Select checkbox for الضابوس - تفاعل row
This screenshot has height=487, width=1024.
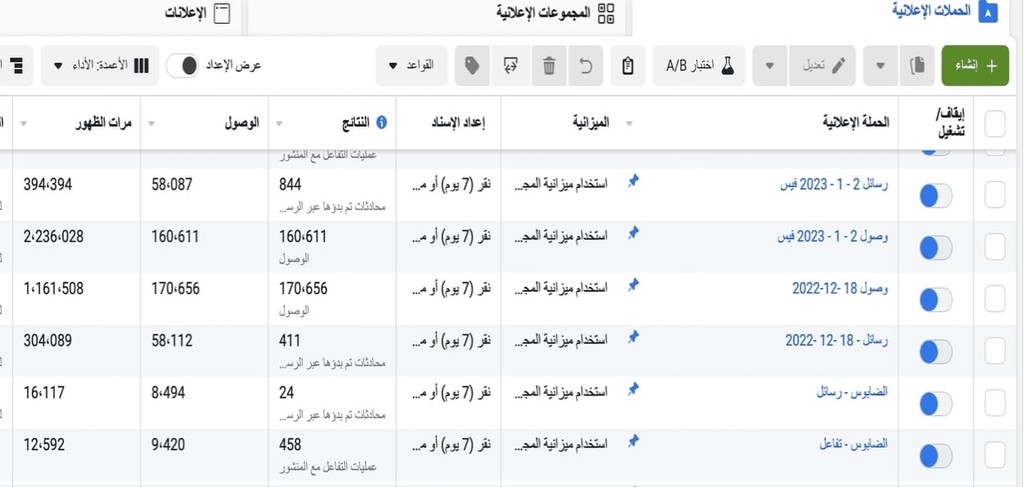click(995, 456)
